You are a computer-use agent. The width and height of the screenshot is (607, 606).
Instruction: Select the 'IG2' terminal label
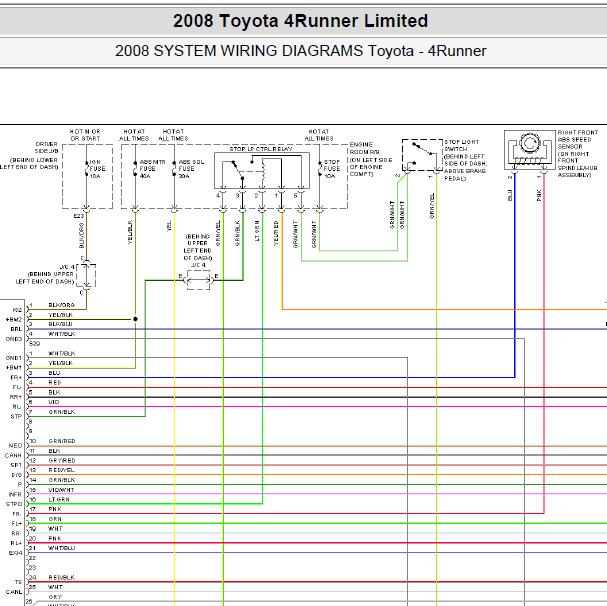click(17, 310)
